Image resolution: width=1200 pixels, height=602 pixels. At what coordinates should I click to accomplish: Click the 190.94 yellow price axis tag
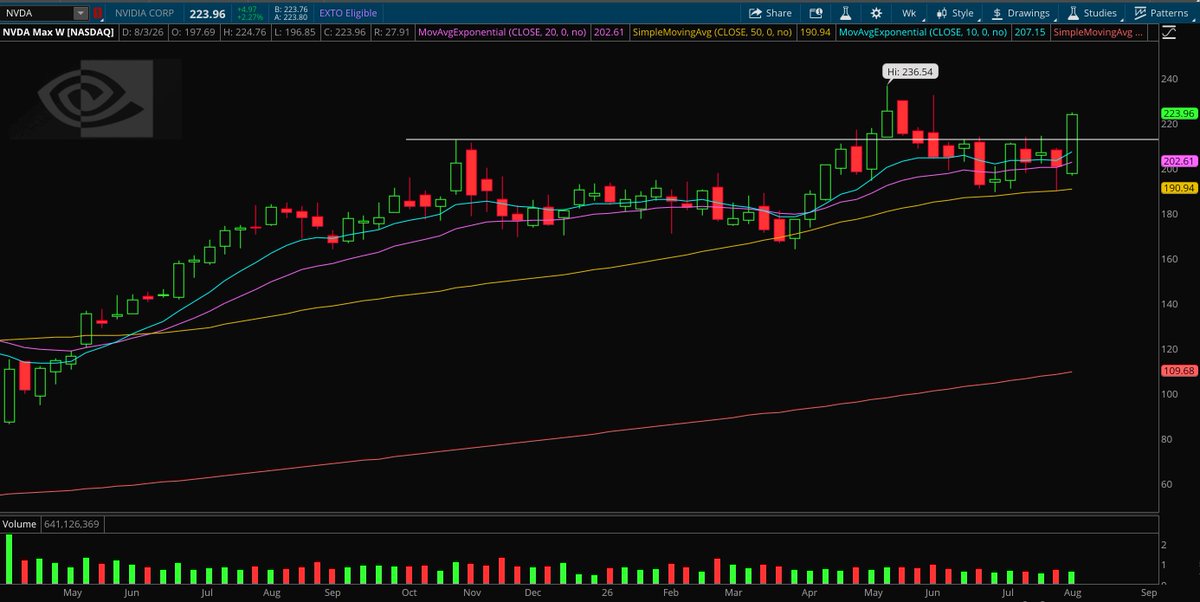[x=1179, y=187]
